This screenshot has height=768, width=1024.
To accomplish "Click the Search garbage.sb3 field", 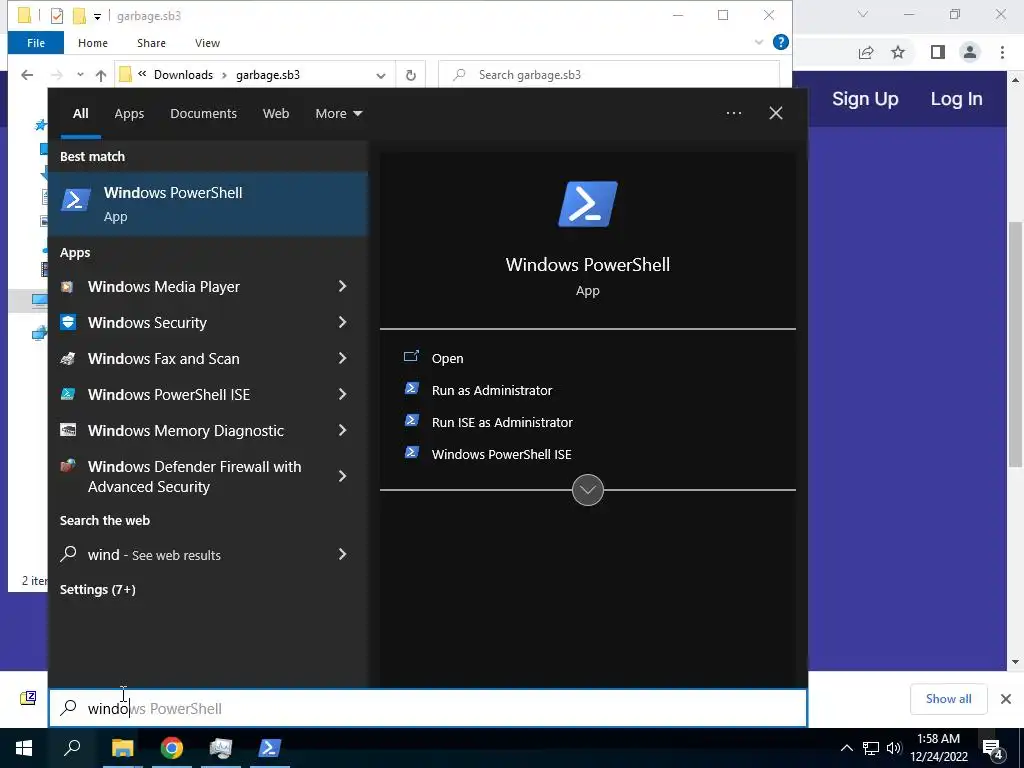I will coord(609,74).
